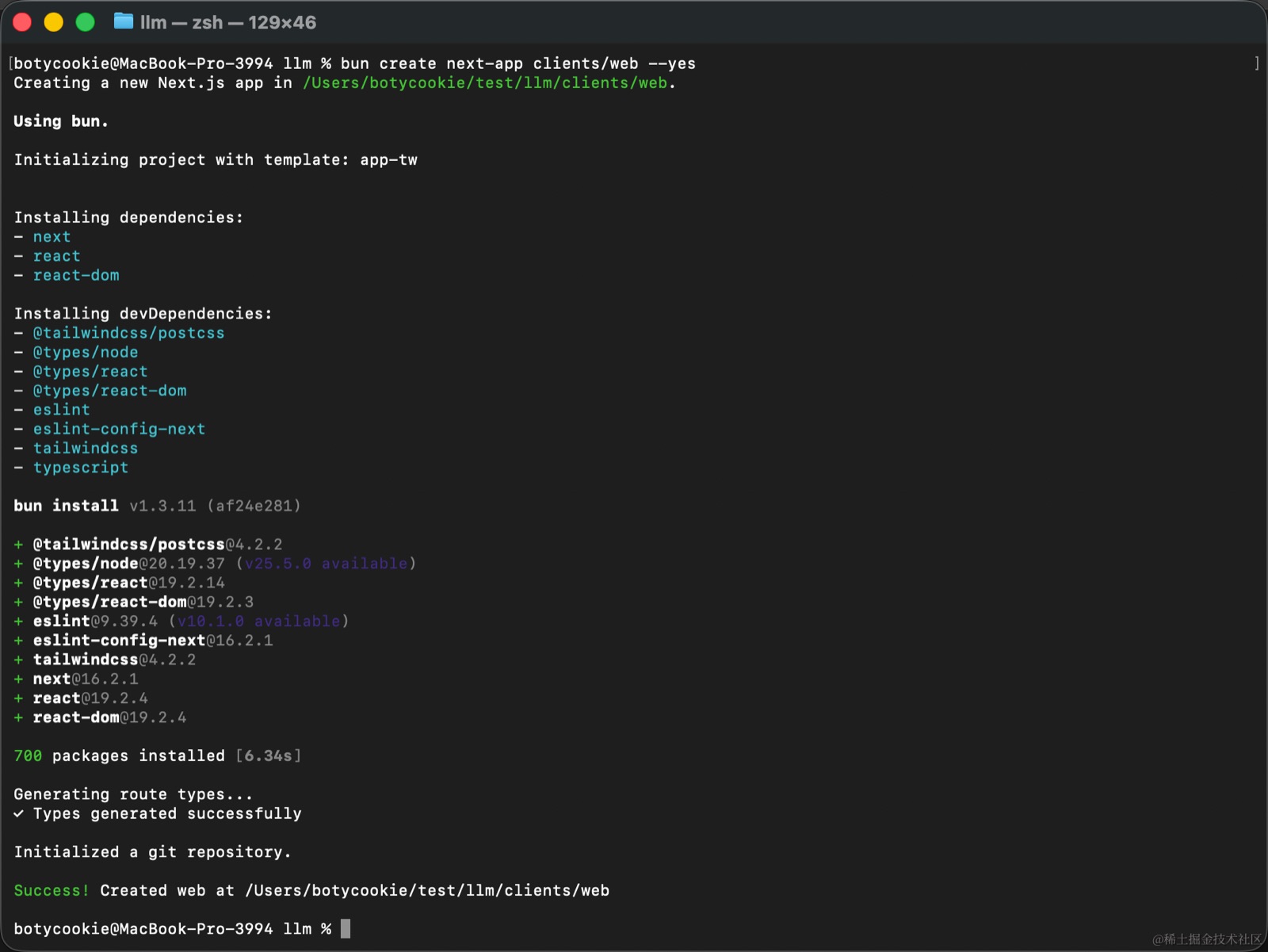Select '@types/react-dom' in the devDependencies list
Image resolution: width=1268 pixels, height=952 pixels.
pyautogui.click(x=109, y=390)
